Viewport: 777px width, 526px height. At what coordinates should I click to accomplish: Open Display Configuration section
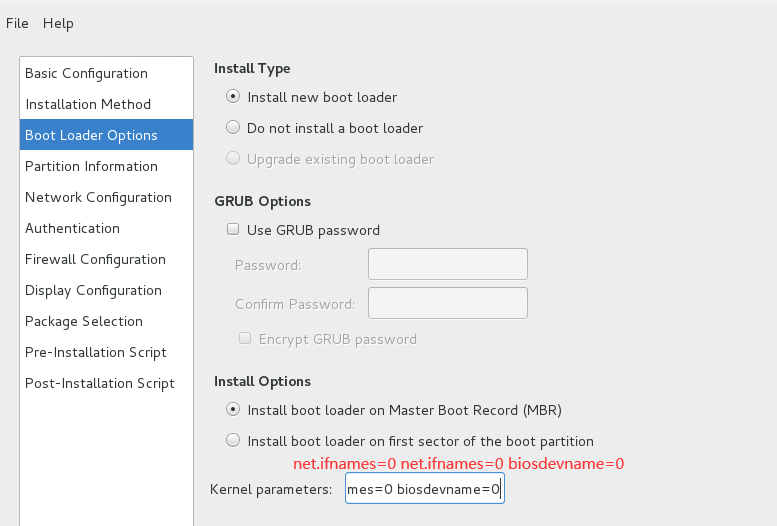point(93,290)
